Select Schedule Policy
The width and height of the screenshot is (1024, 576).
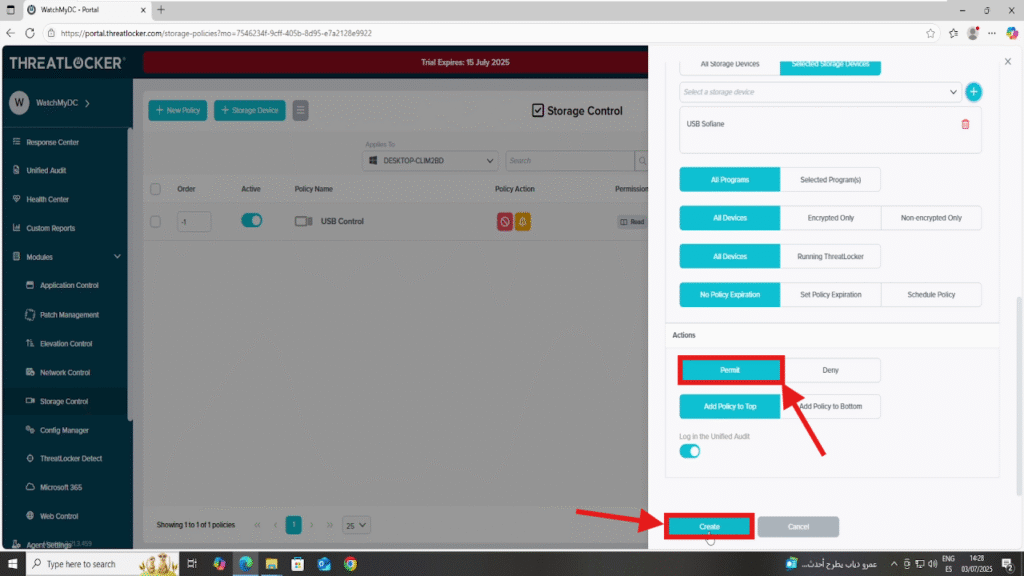click(931, 295)
